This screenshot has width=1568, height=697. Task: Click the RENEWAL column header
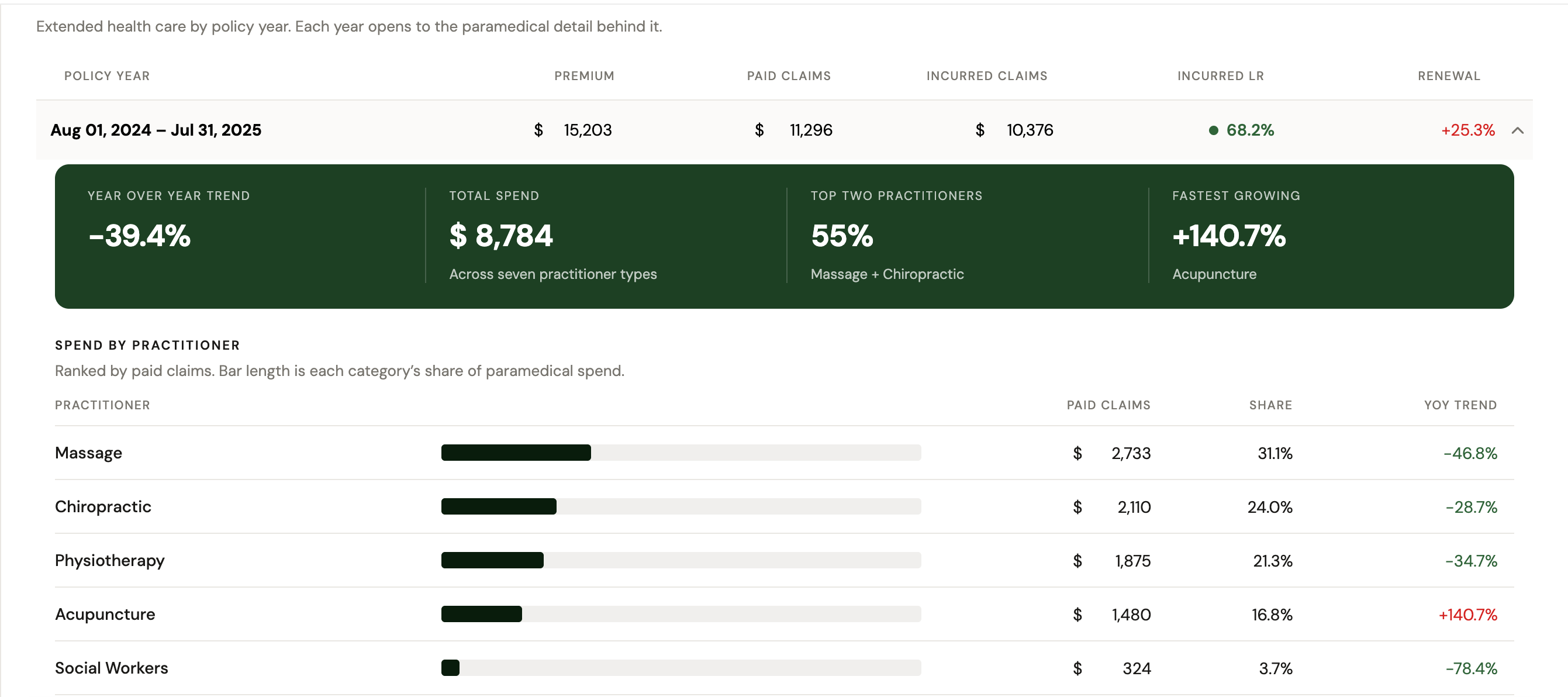(x=1449, y=76)
